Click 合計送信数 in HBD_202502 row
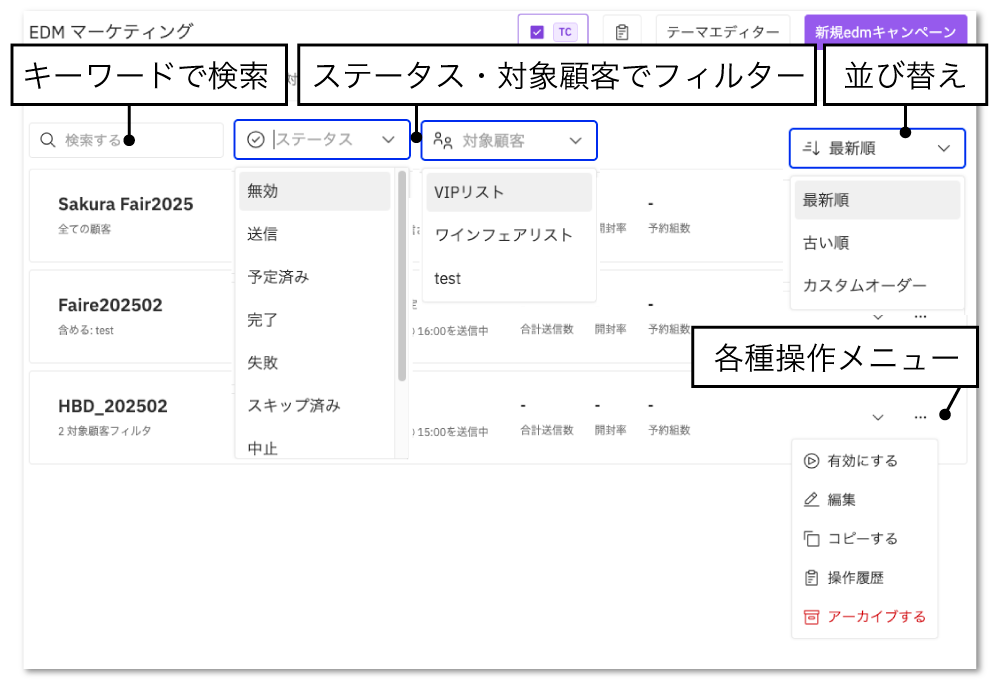The image size is (1000, 680). [x=547, y=430]
